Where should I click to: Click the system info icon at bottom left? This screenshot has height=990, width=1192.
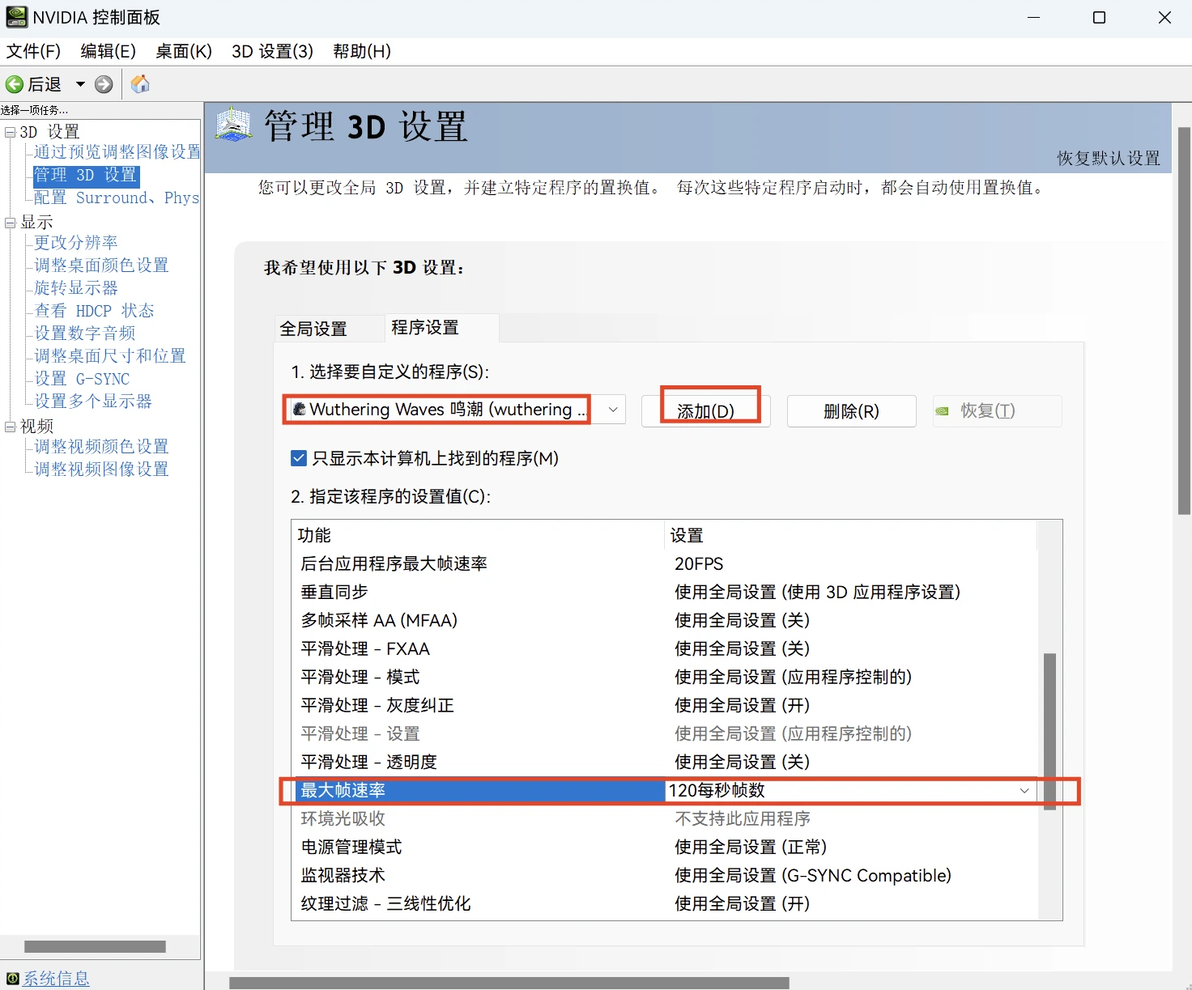coord(12,979)
